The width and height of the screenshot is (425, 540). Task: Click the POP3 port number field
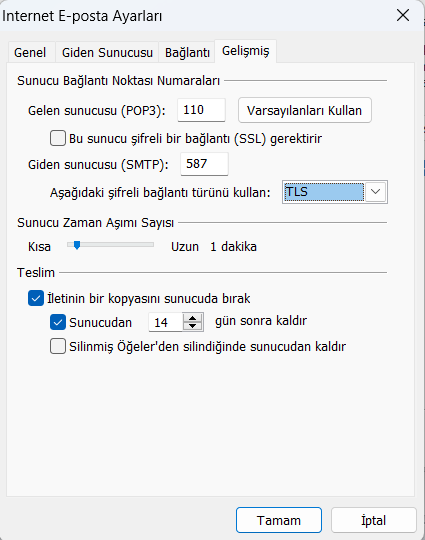pyautogui.click(x=201, y=110)
